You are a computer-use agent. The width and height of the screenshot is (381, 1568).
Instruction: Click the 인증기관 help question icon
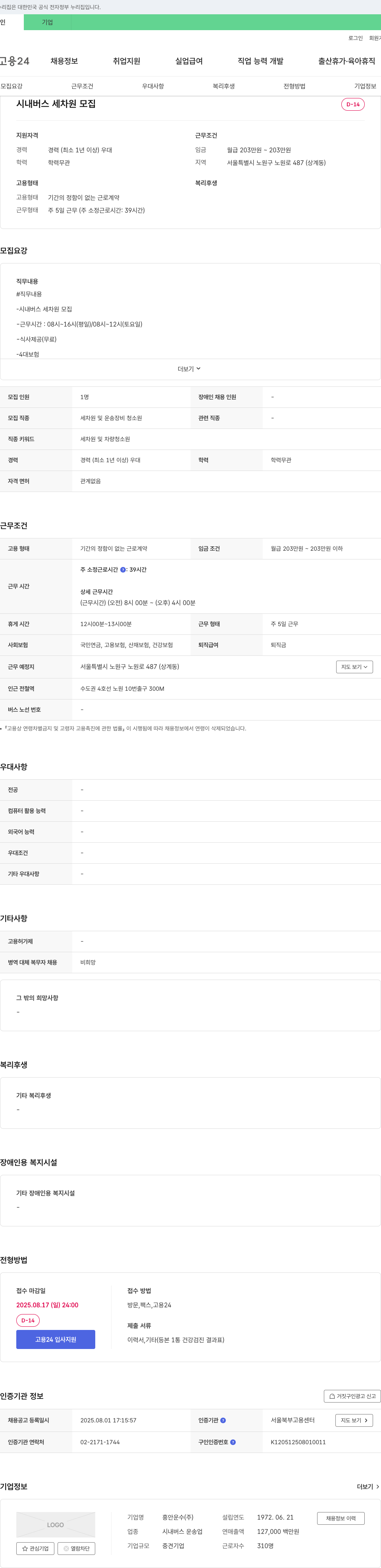click(x=223, y=1420)
